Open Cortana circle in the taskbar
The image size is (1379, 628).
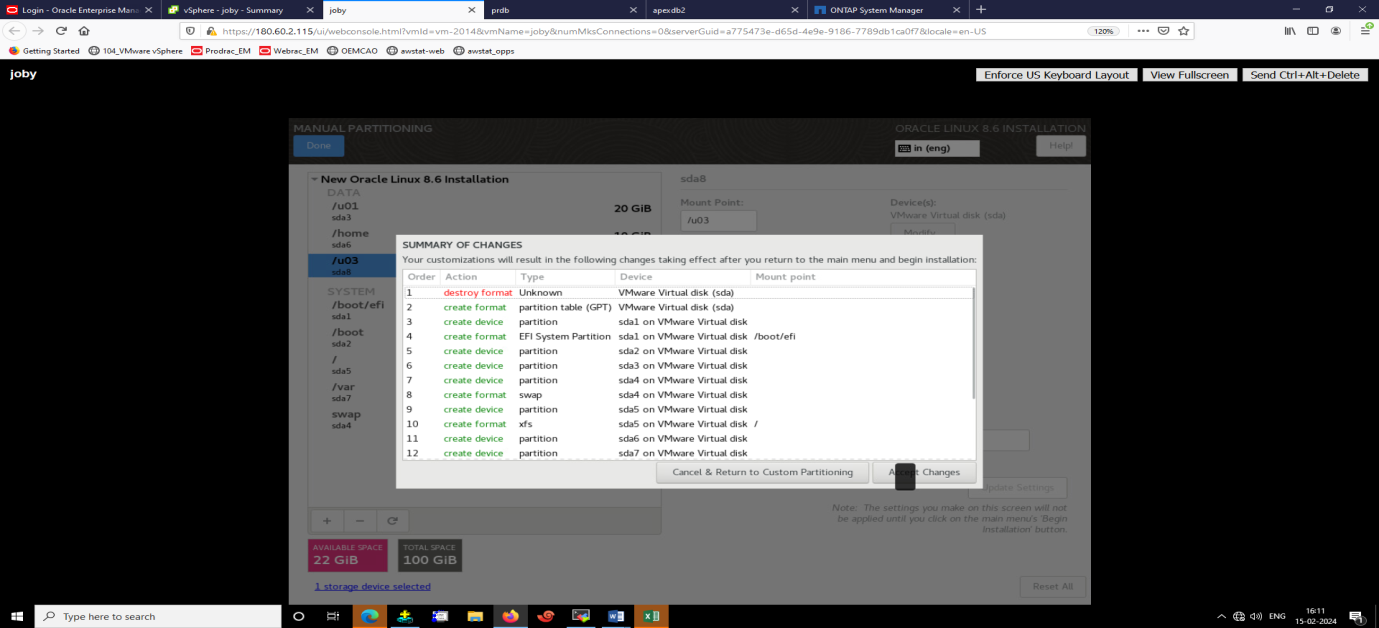click(298, 616)
